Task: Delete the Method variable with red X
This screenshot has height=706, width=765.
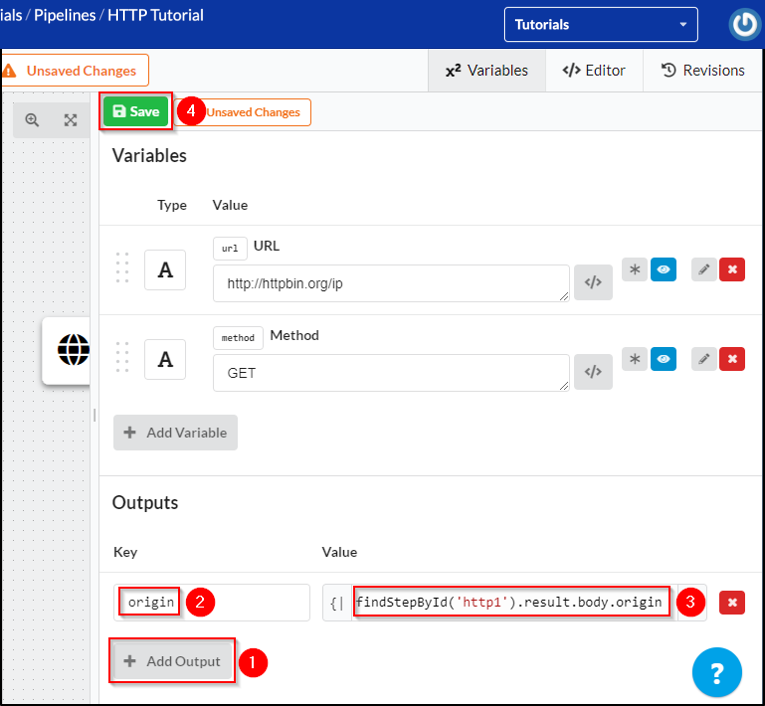Action: click(x=732, y=358)
